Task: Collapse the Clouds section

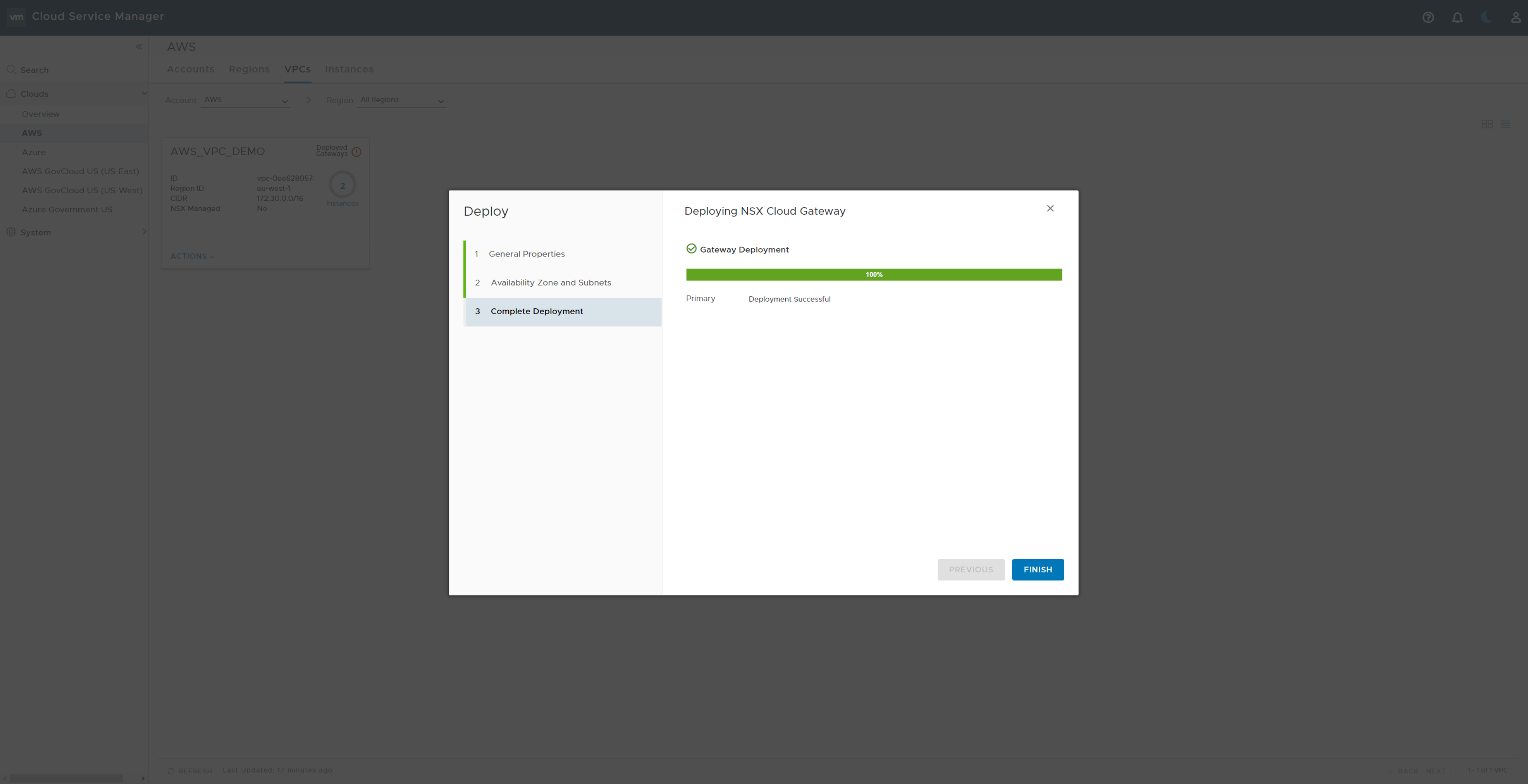Action: [144, 93]
